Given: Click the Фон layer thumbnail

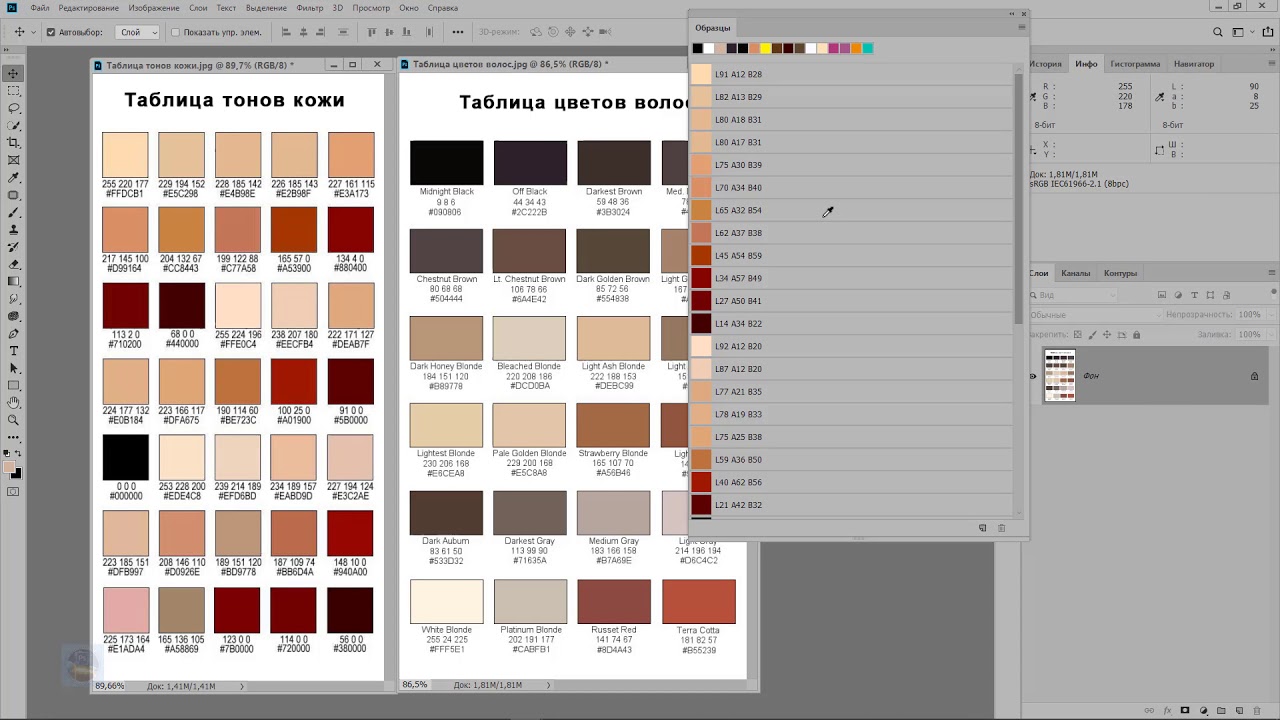Looking at the screenshot, I should tap(1060, 376).
